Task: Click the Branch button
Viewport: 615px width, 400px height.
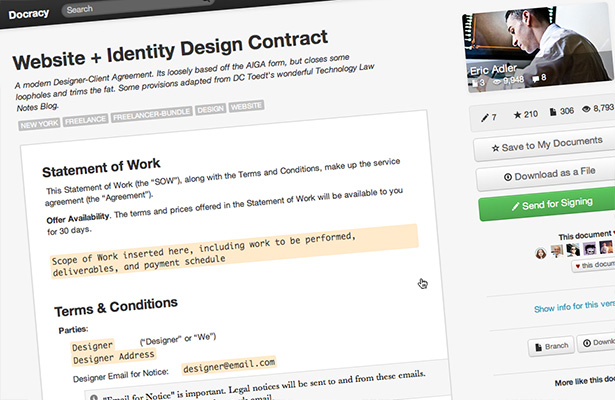Action: click(551, 346)
